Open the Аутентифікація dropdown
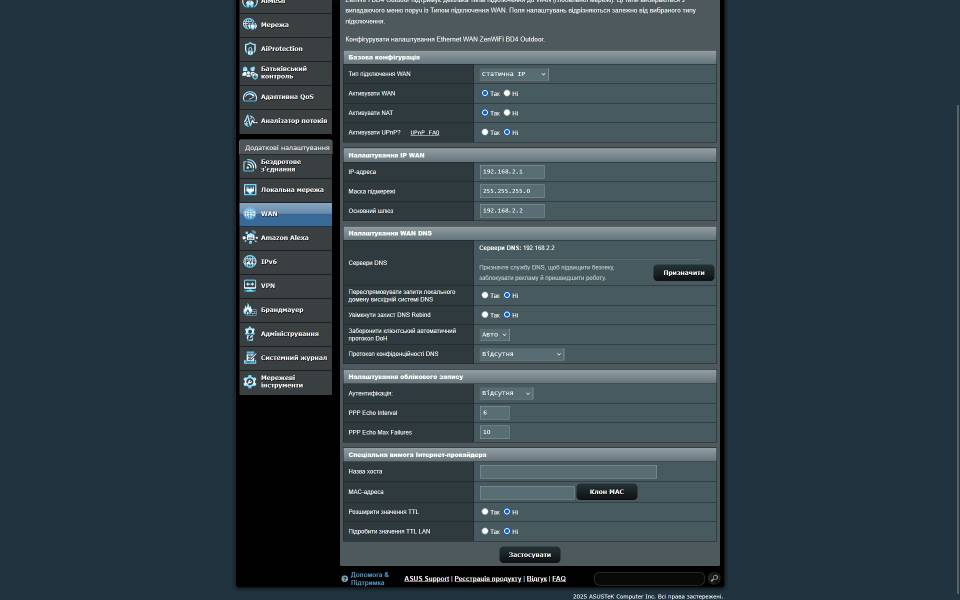 (506, 393)
